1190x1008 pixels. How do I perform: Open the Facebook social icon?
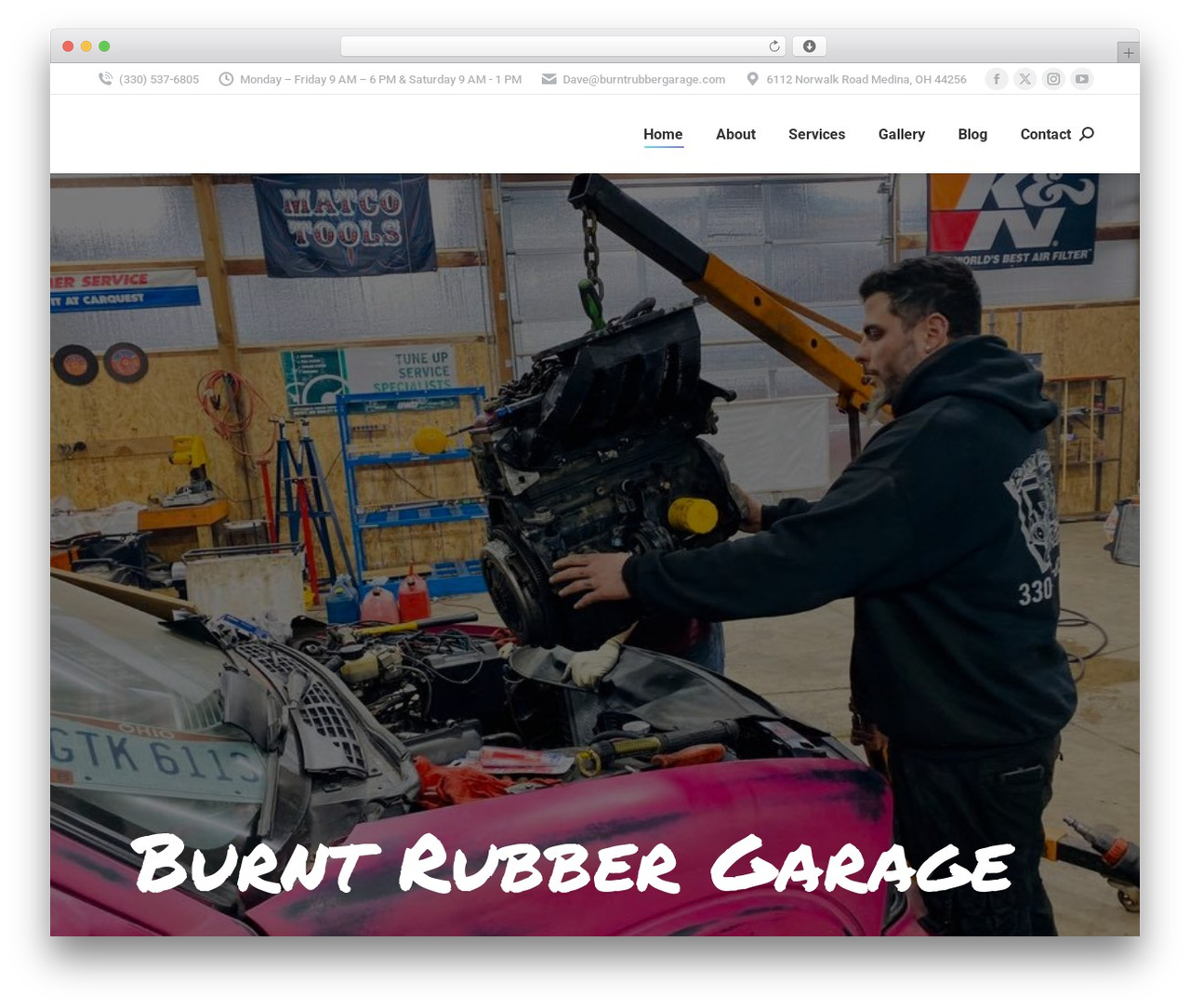tap(997, 79)
